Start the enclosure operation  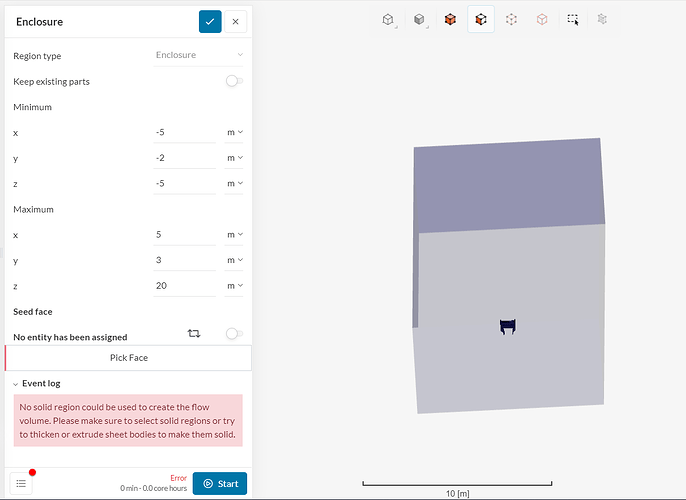pyautogui.click(x=220, y=483)
